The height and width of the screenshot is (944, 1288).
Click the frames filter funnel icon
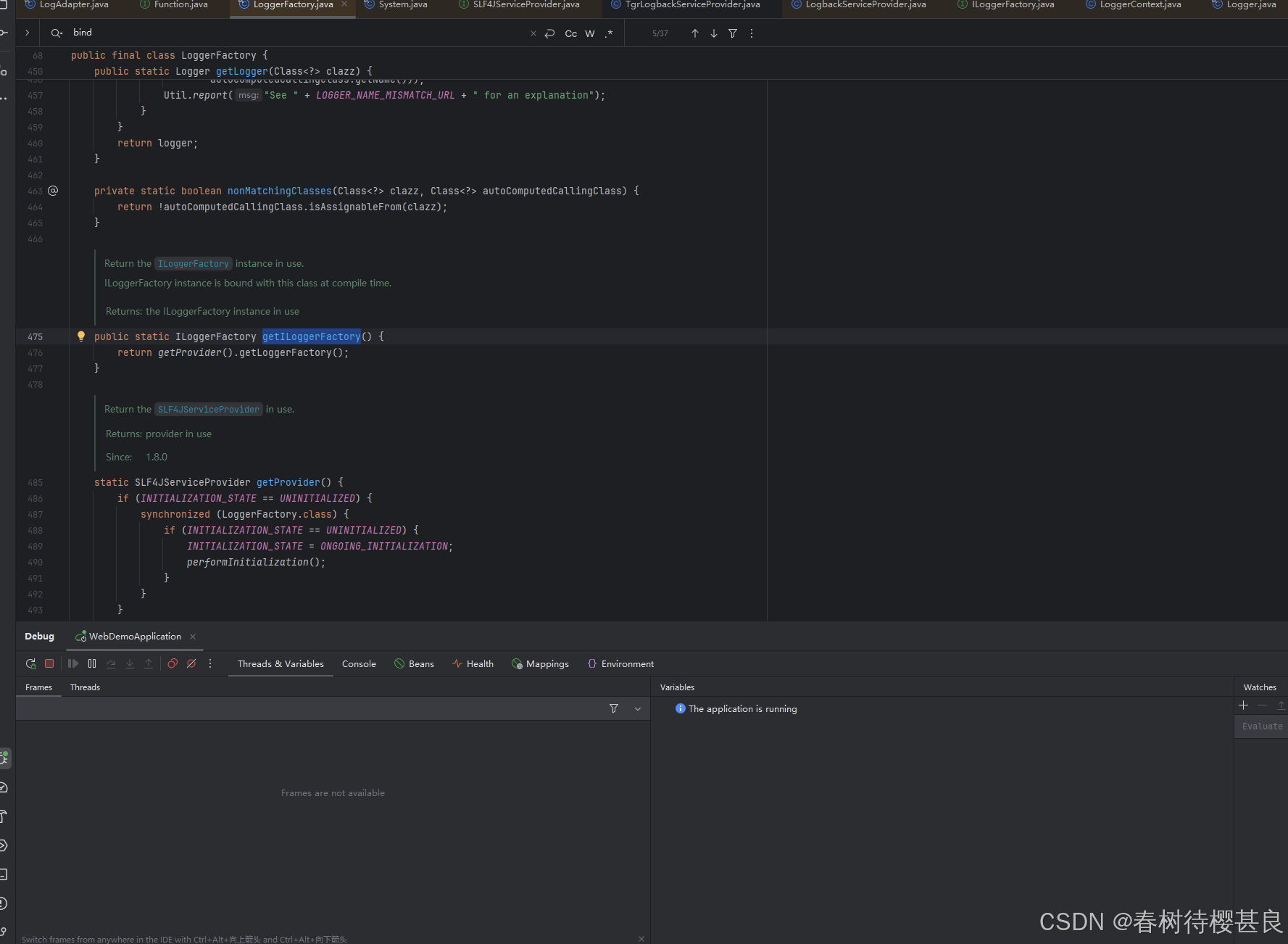pos(614,708)
